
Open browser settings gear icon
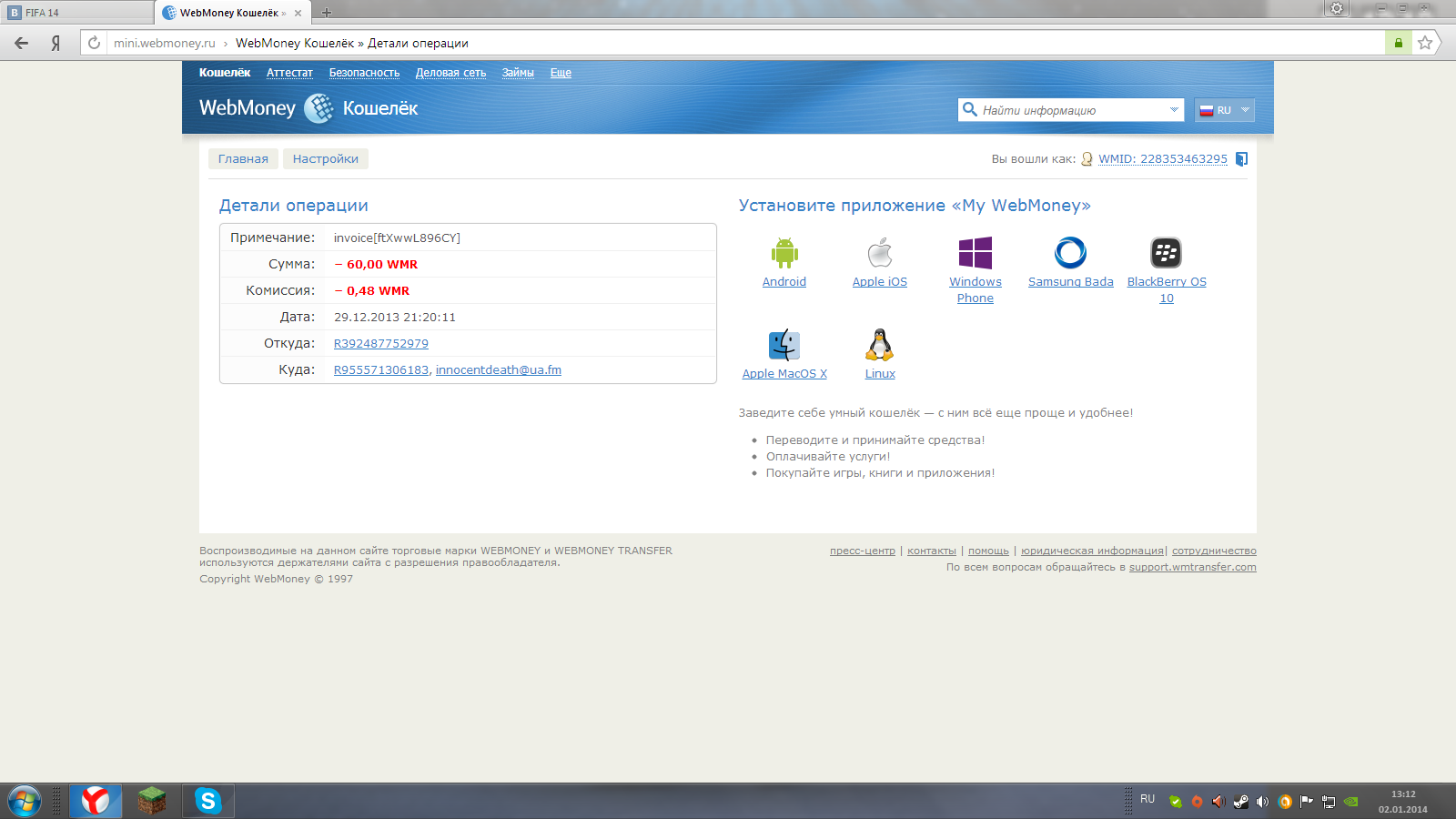[x=1337, y=8]
